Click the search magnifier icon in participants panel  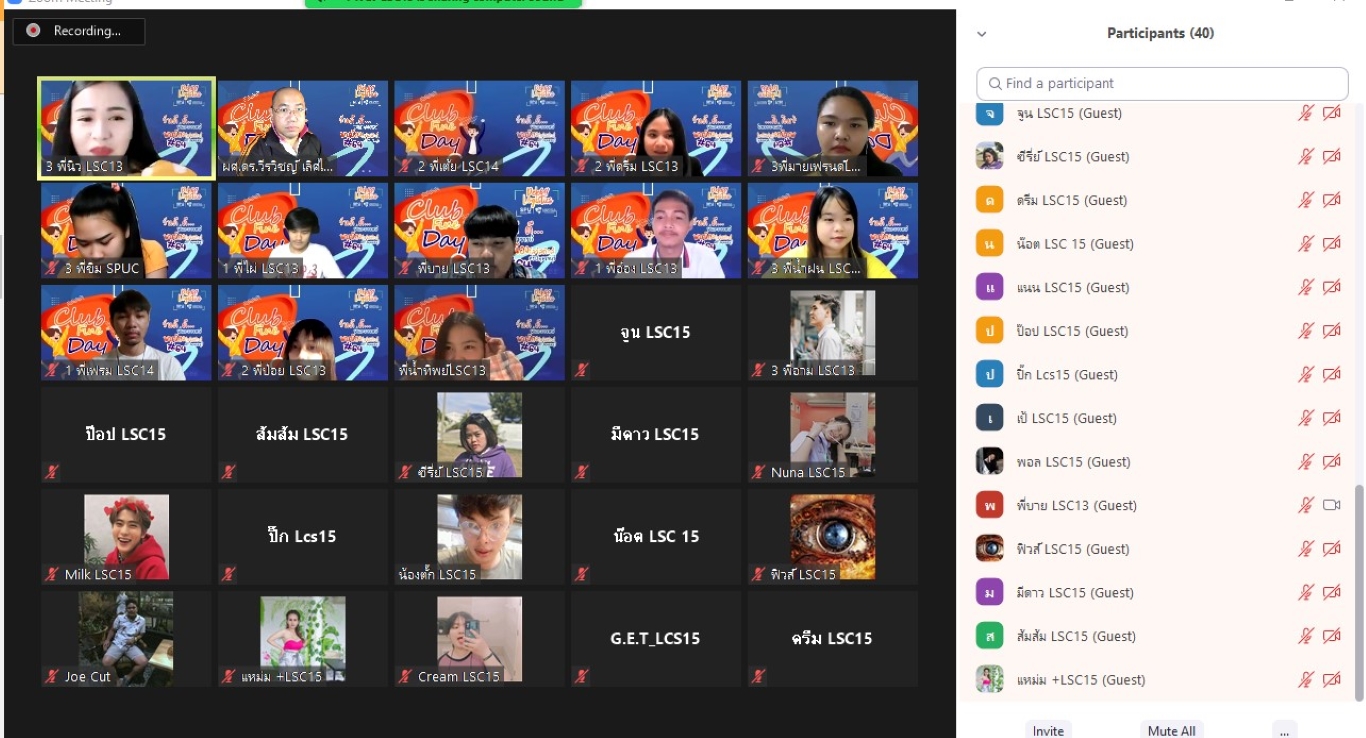click(995, 84)
